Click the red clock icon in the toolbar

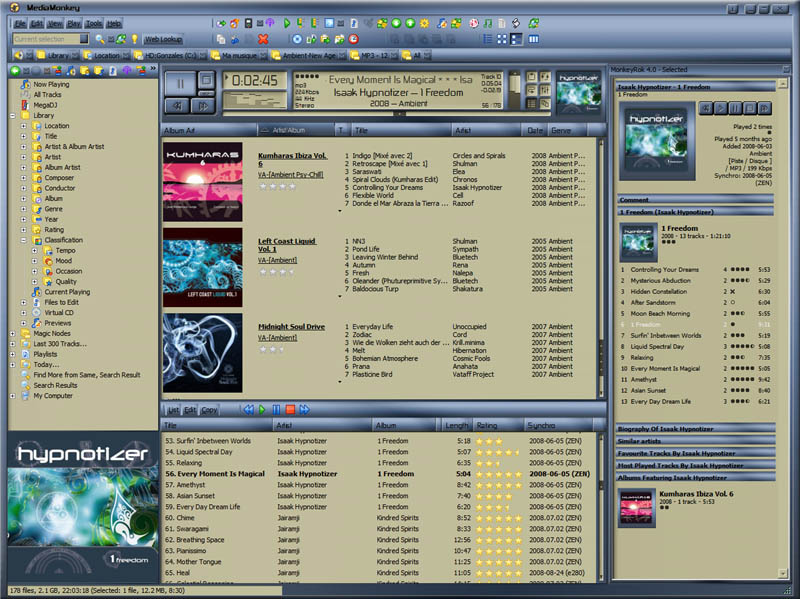(354, 39)
